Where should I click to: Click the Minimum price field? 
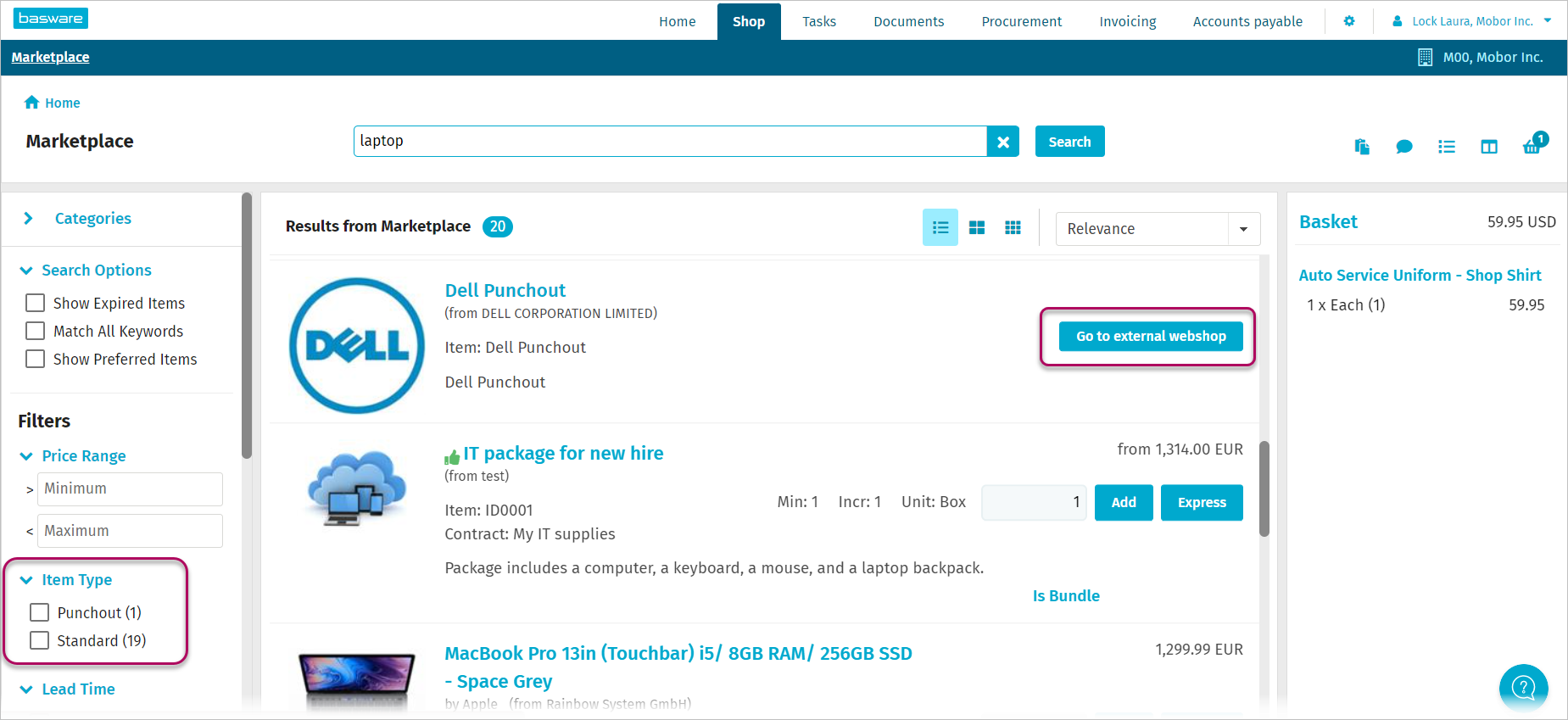click(x=130, y=489)
